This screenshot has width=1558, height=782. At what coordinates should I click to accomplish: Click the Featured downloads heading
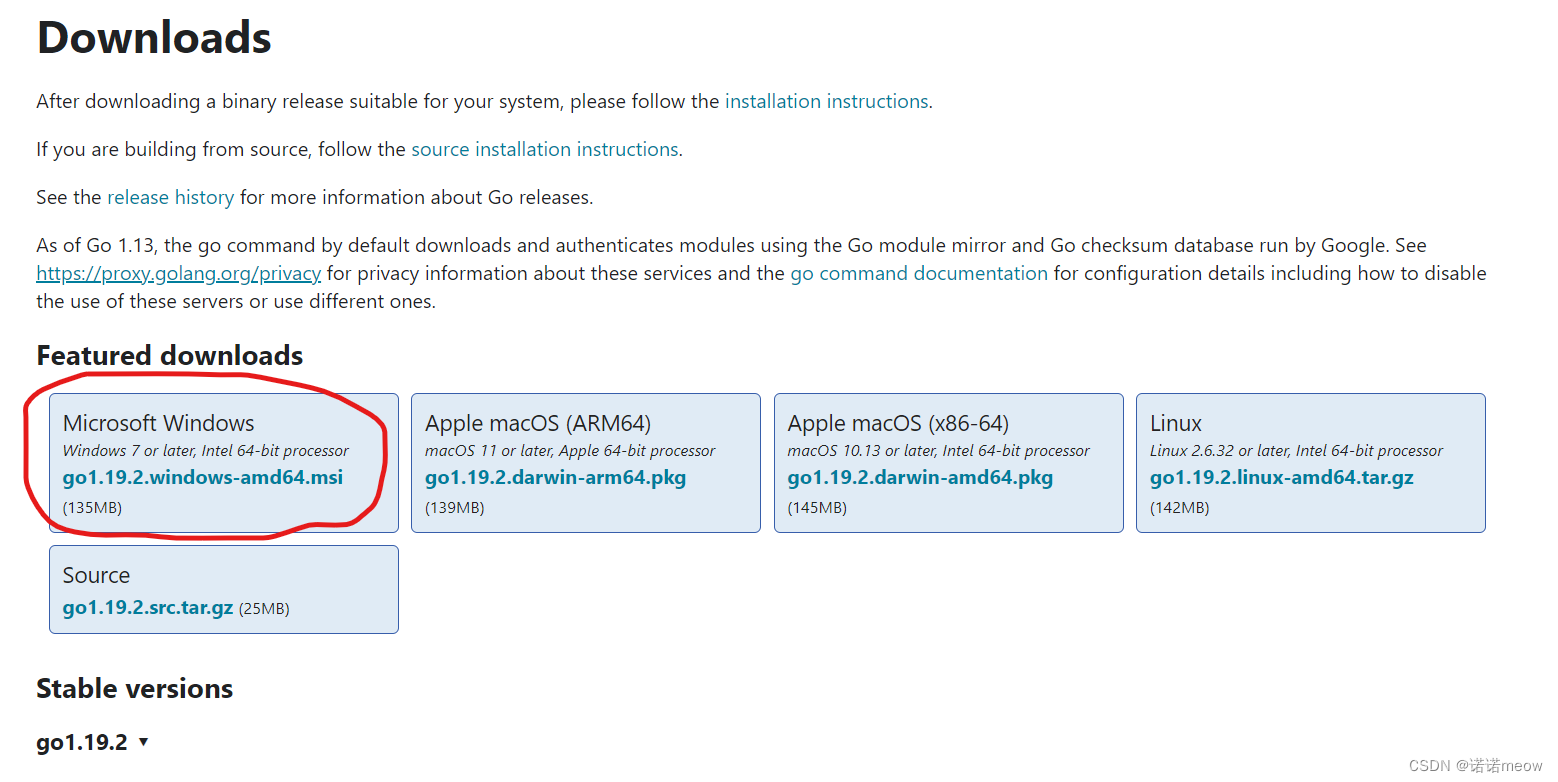(x=170, y=355)
